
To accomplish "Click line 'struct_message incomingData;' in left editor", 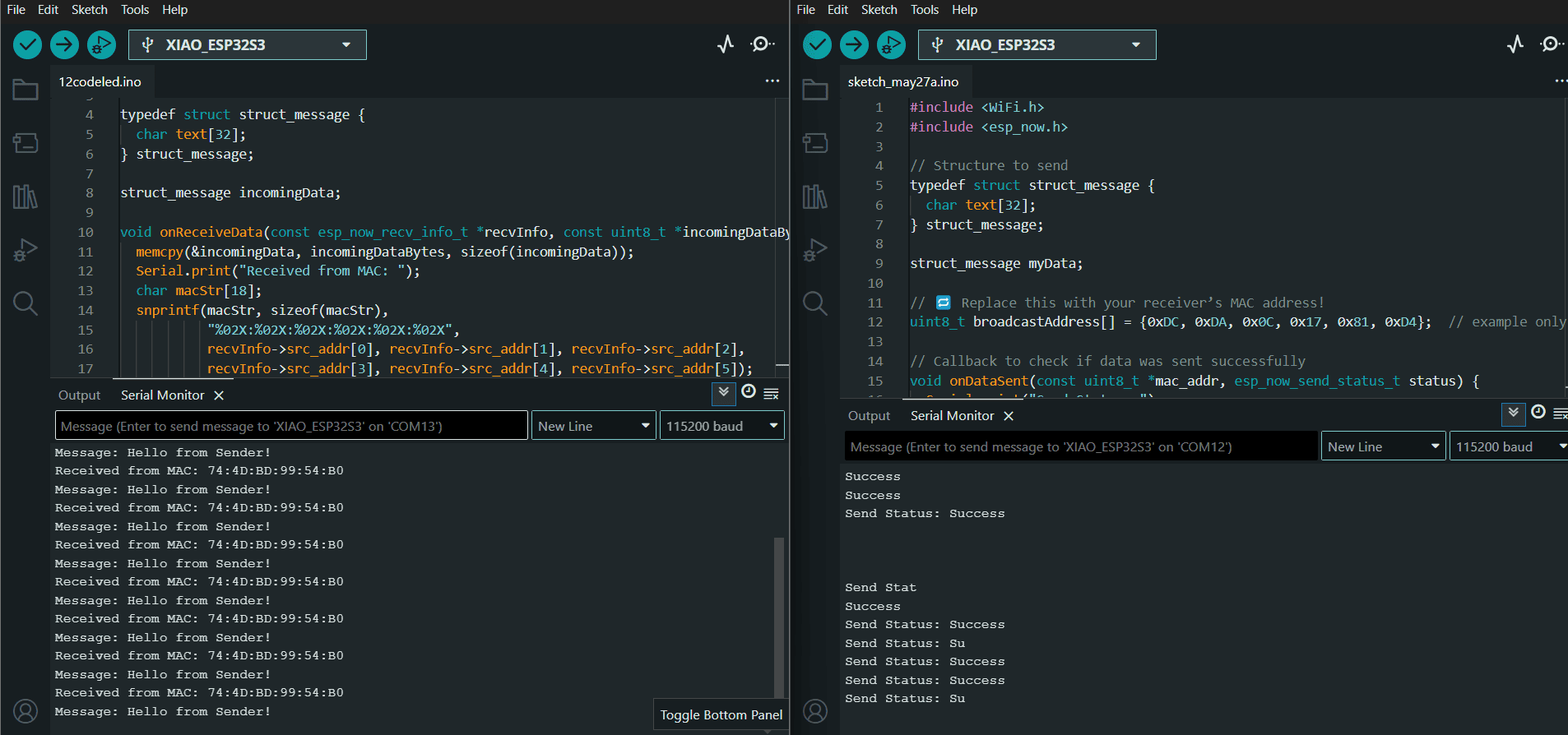I will coord(230,193).
